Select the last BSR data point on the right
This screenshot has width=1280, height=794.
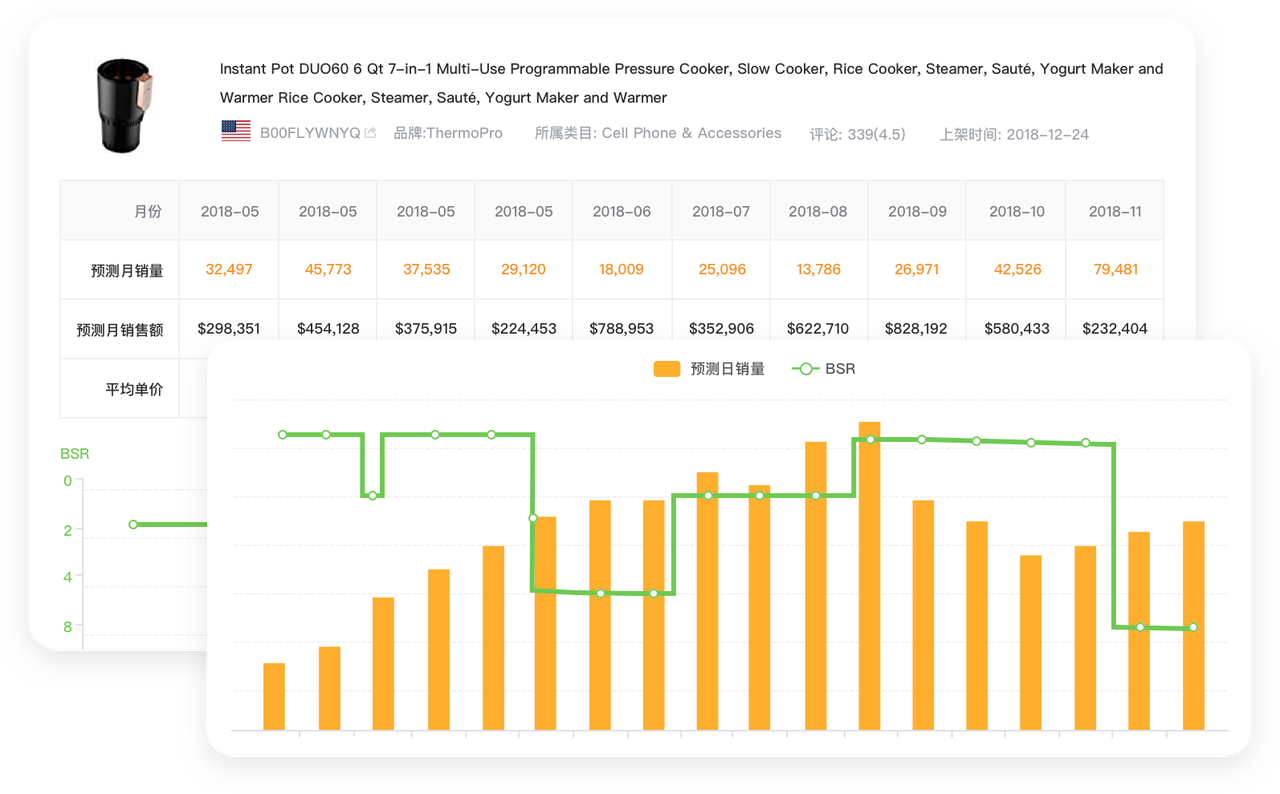coord(1193,627)
